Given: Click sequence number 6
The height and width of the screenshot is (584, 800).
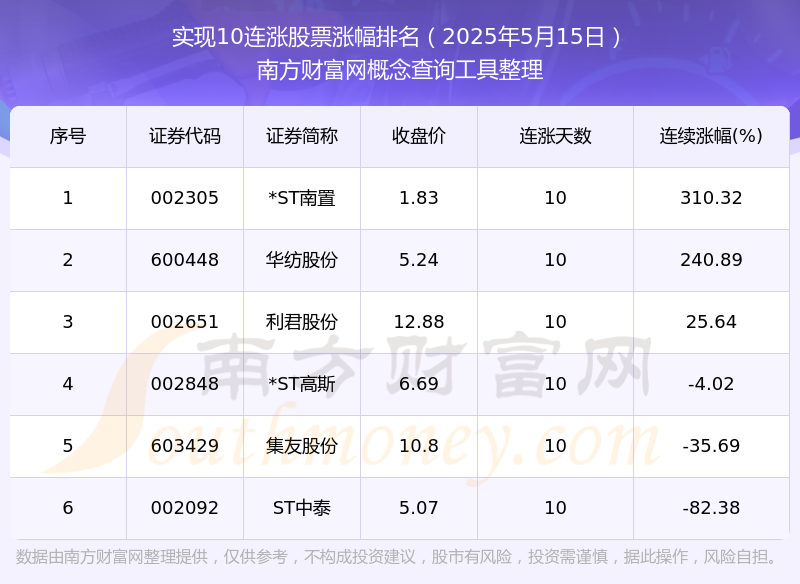Looking at the screenshot, I should (68, 508).
